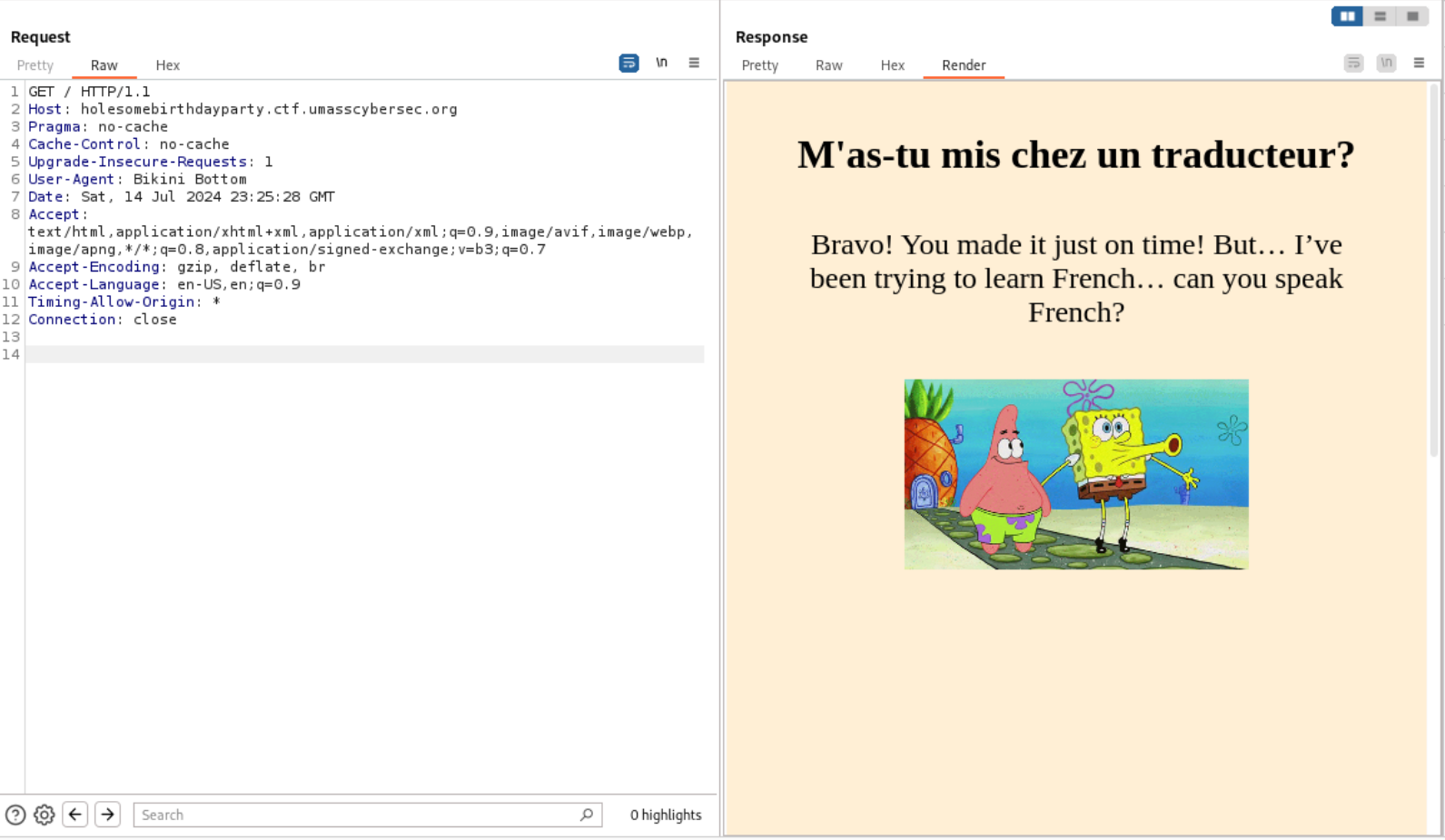1445x840 pixels.
Task: Click the Connection header name
Action: pyautogui.click(x=72, y=320)
